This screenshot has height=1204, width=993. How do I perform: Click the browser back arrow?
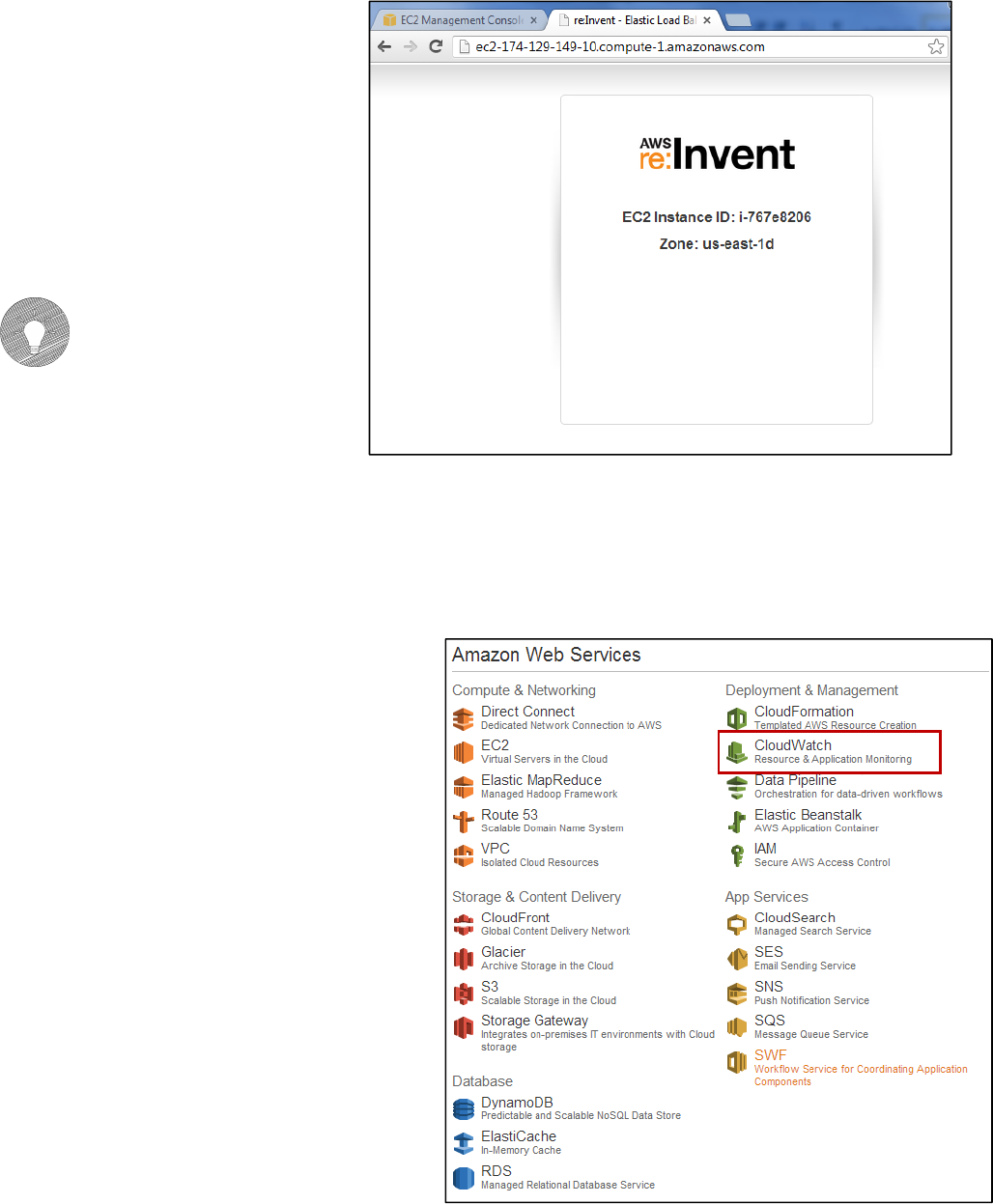pyautogui.click(x=384, y=46)
